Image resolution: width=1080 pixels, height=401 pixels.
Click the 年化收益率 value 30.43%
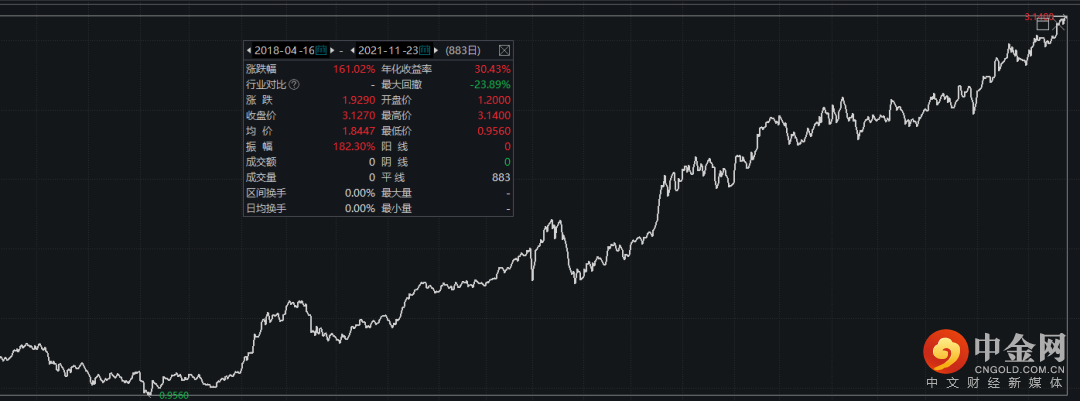(492, 69)
